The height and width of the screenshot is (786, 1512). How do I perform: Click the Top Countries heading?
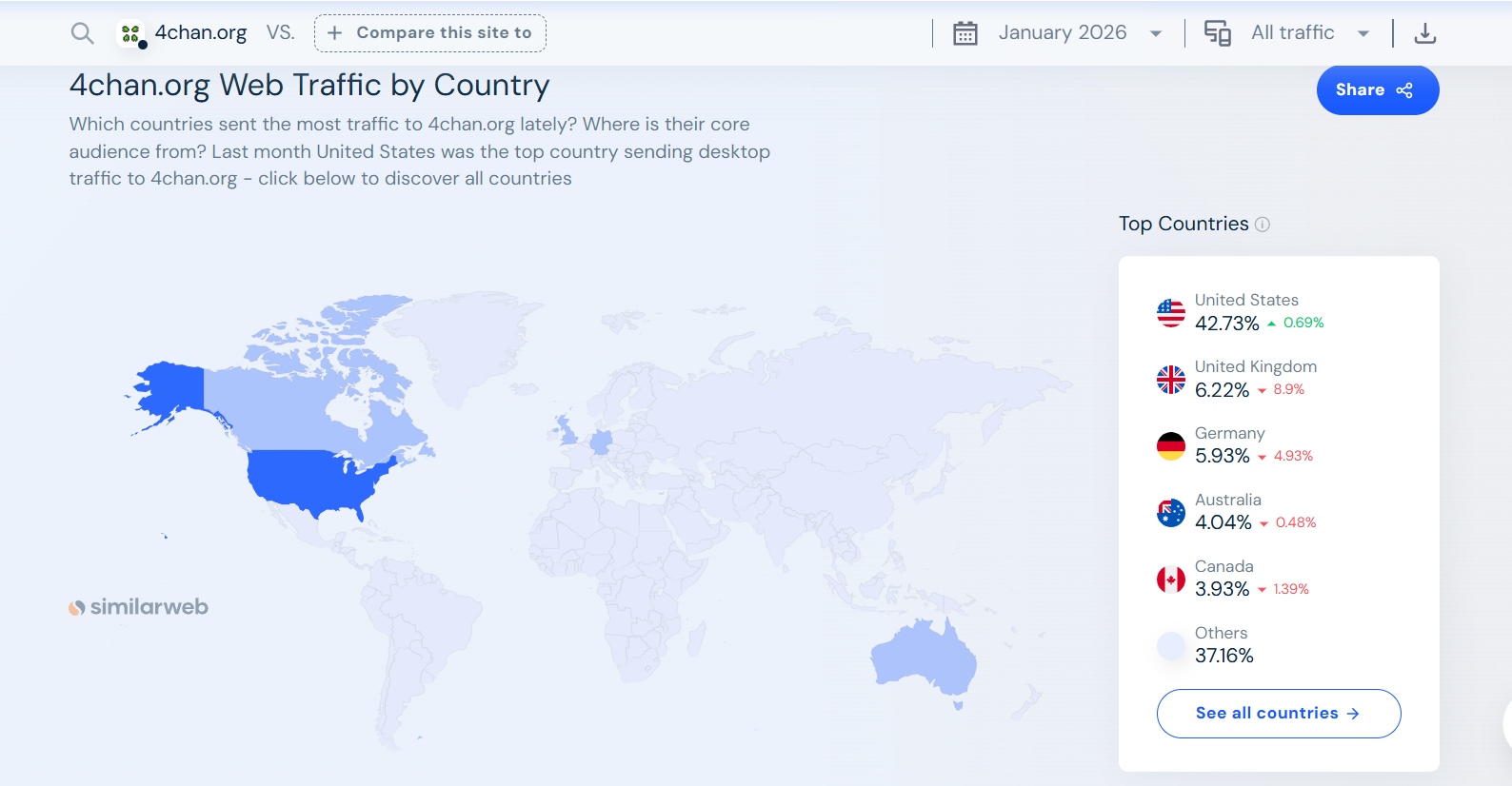point(1184,224)
